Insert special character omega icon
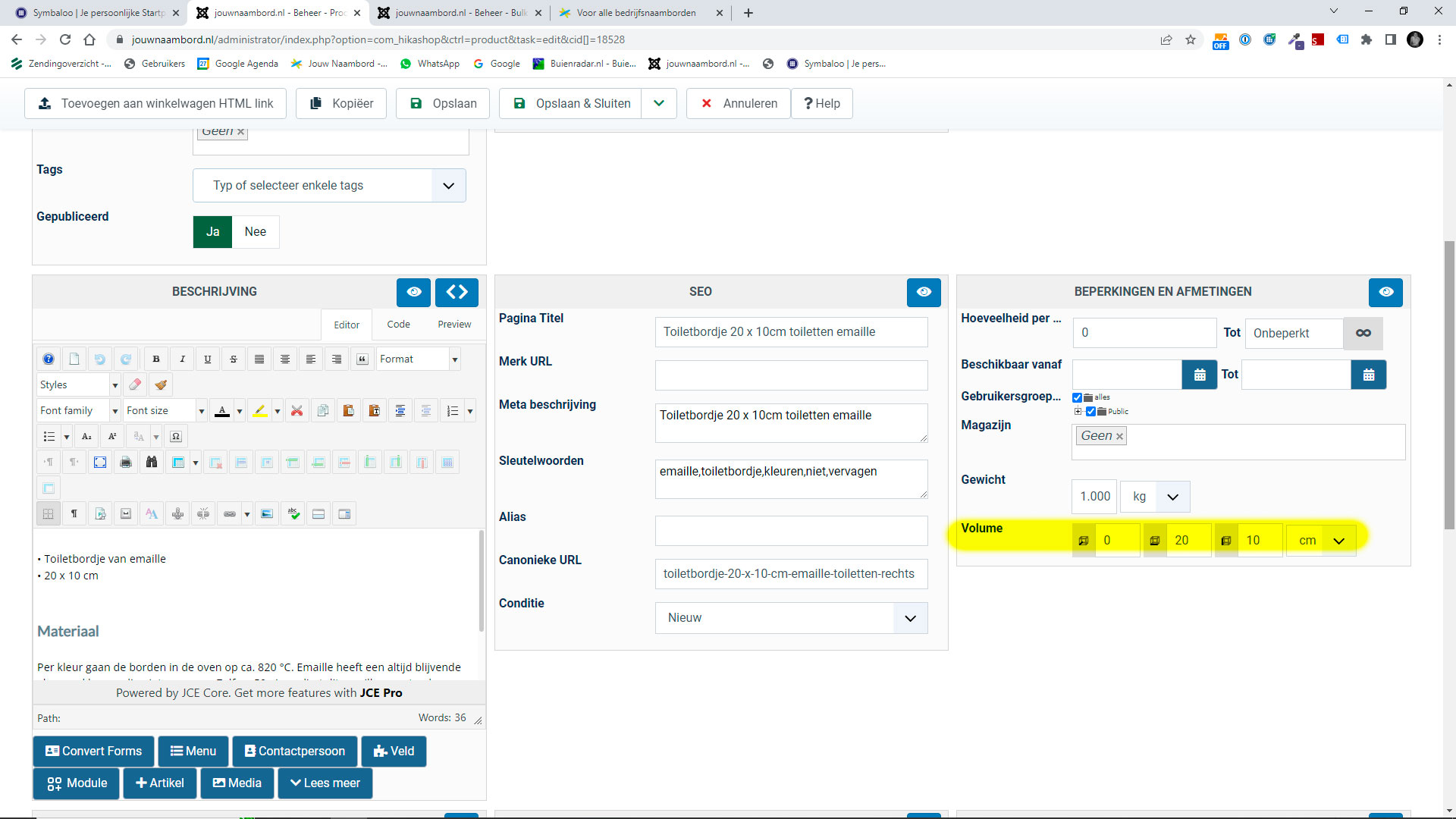 click(176, 437)
